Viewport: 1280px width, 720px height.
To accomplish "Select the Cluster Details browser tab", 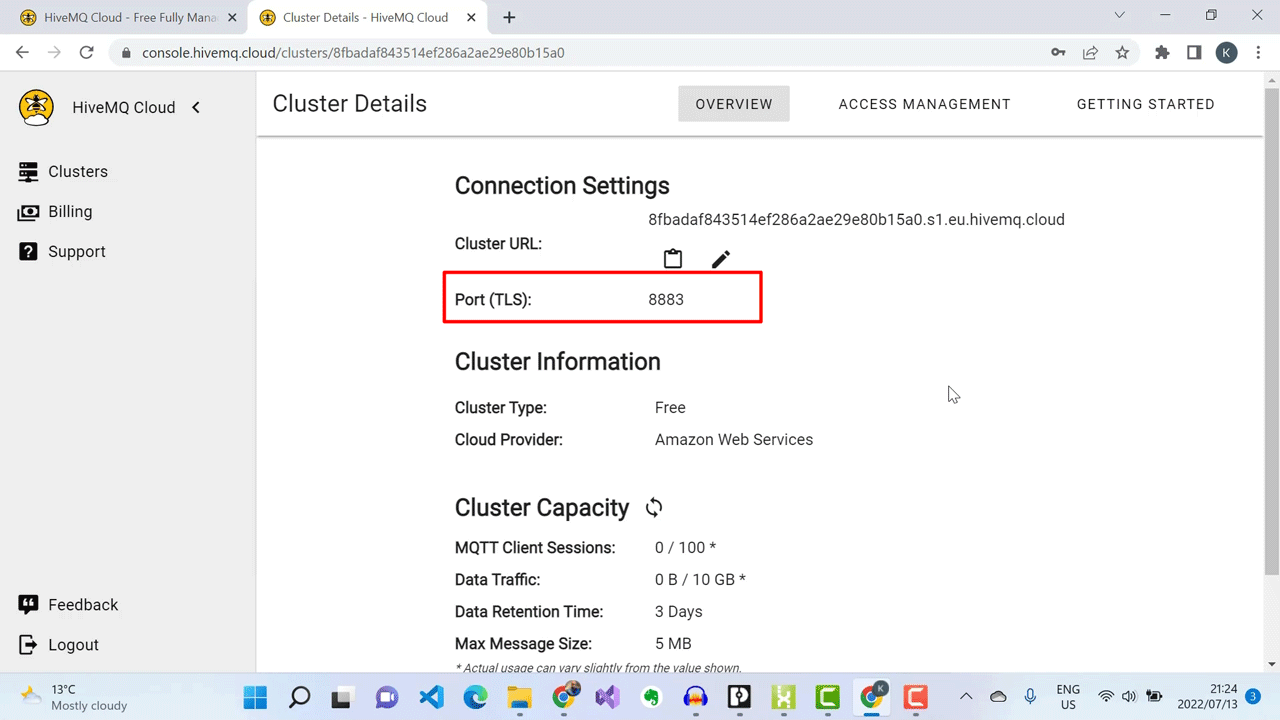I will 365,18.
